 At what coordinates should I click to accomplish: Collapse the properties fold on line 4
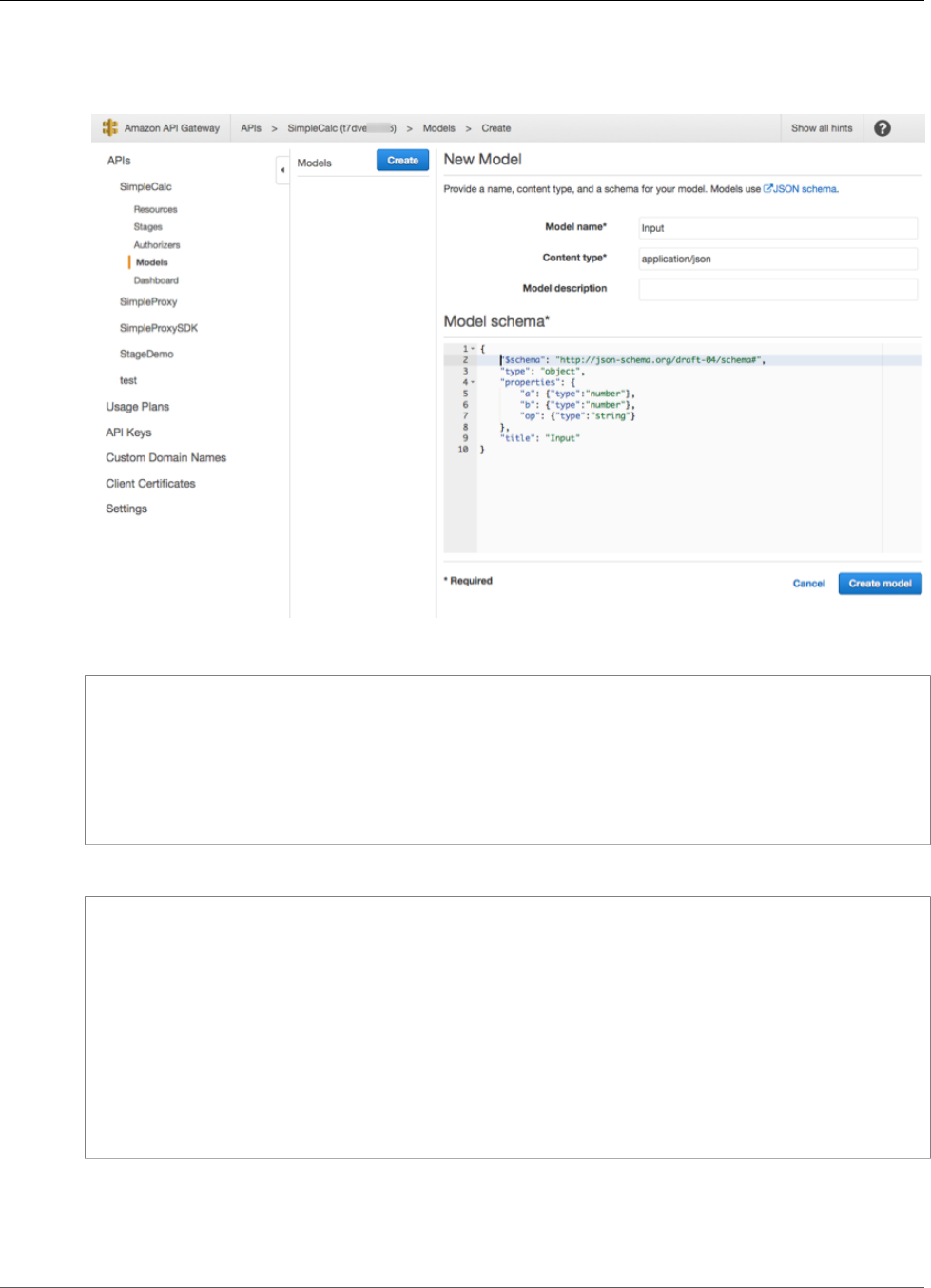tap(473, 382)
